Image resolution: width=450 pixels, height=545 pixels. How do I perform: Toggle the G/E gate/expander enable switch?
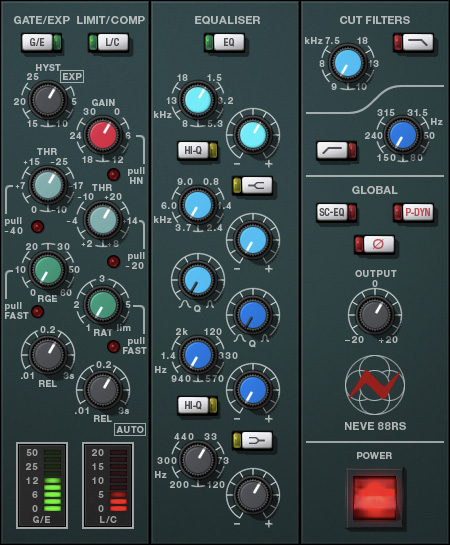coord(41,42)
